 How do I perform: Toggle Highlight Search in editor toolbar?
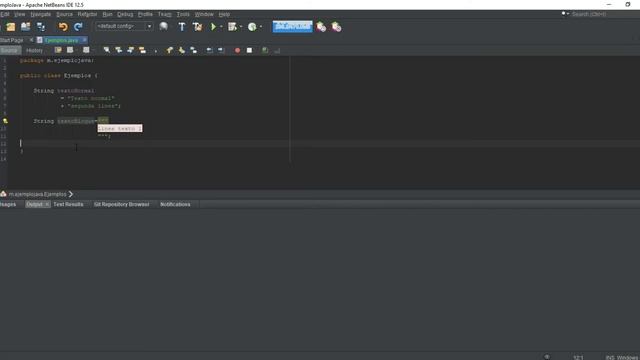(x=142, y=50)
